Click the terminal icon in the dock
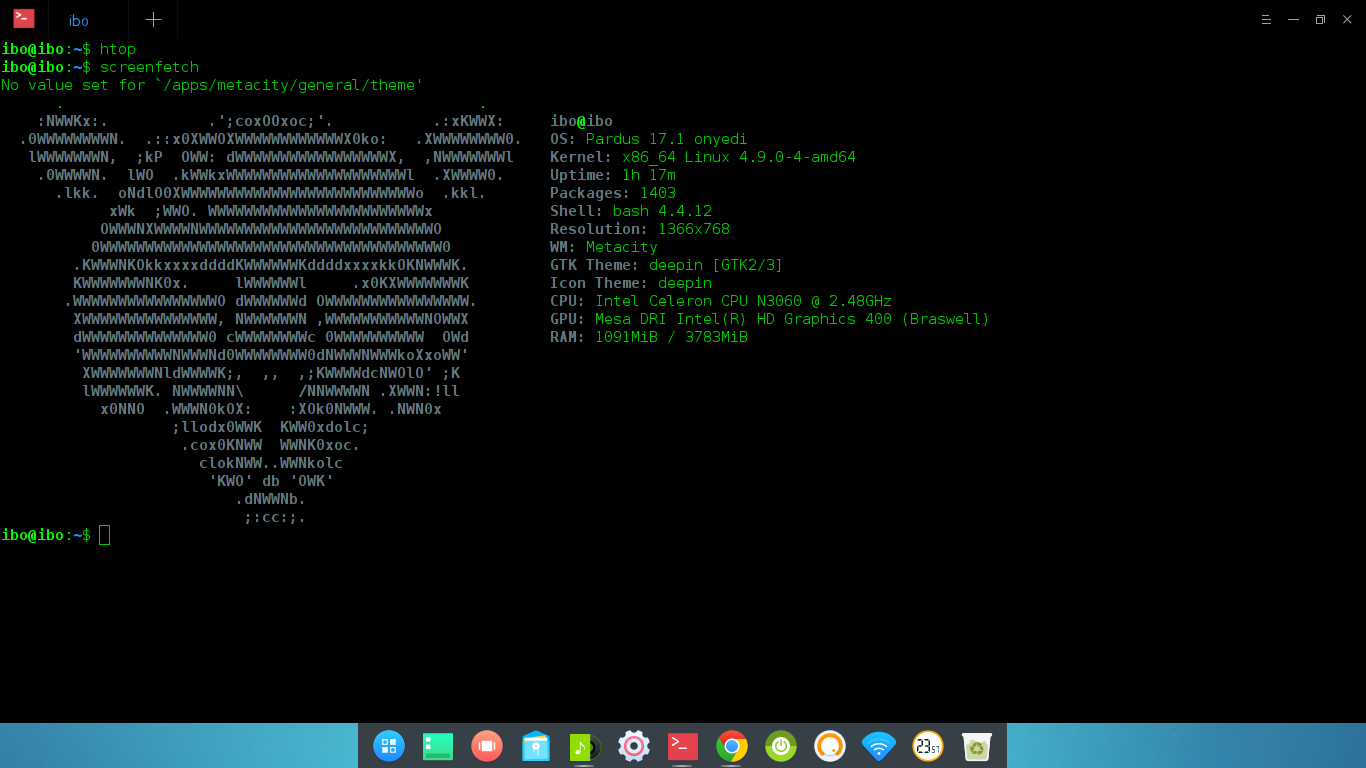This screenshot has width=1366, height=768. coord(683,746)
